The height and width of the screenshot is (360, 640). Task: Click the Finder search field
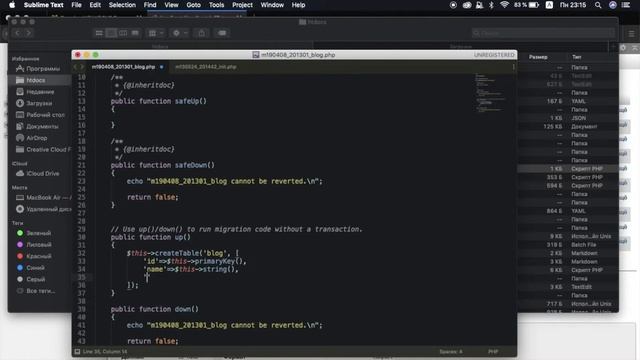543,33
